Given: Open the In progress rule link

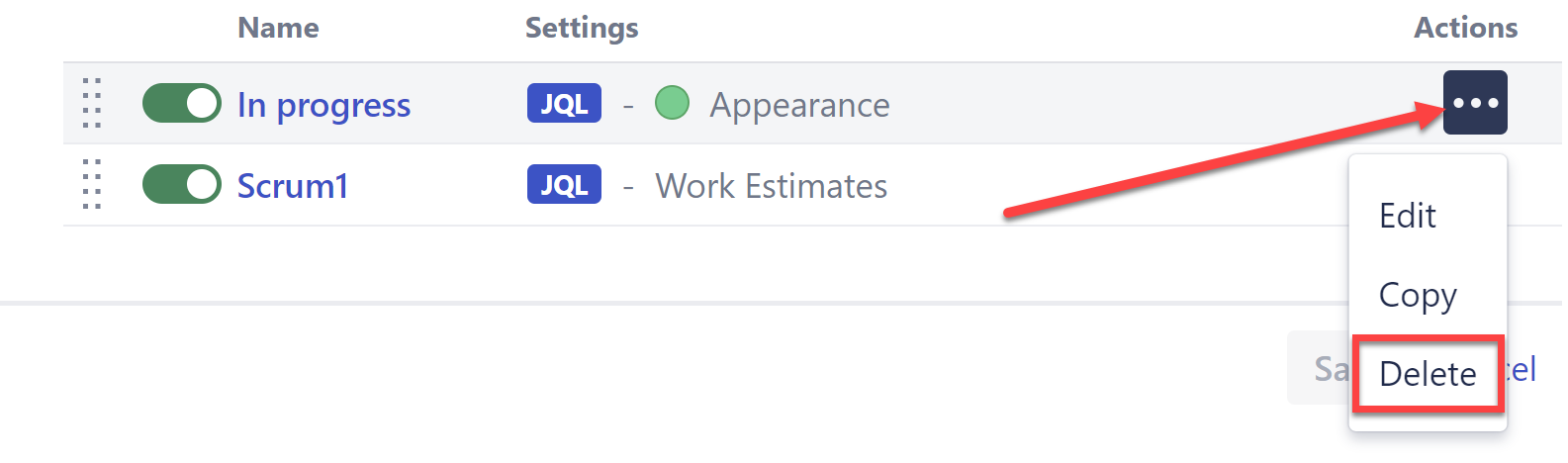Looking at the screenshot, I should pos(323,105).
